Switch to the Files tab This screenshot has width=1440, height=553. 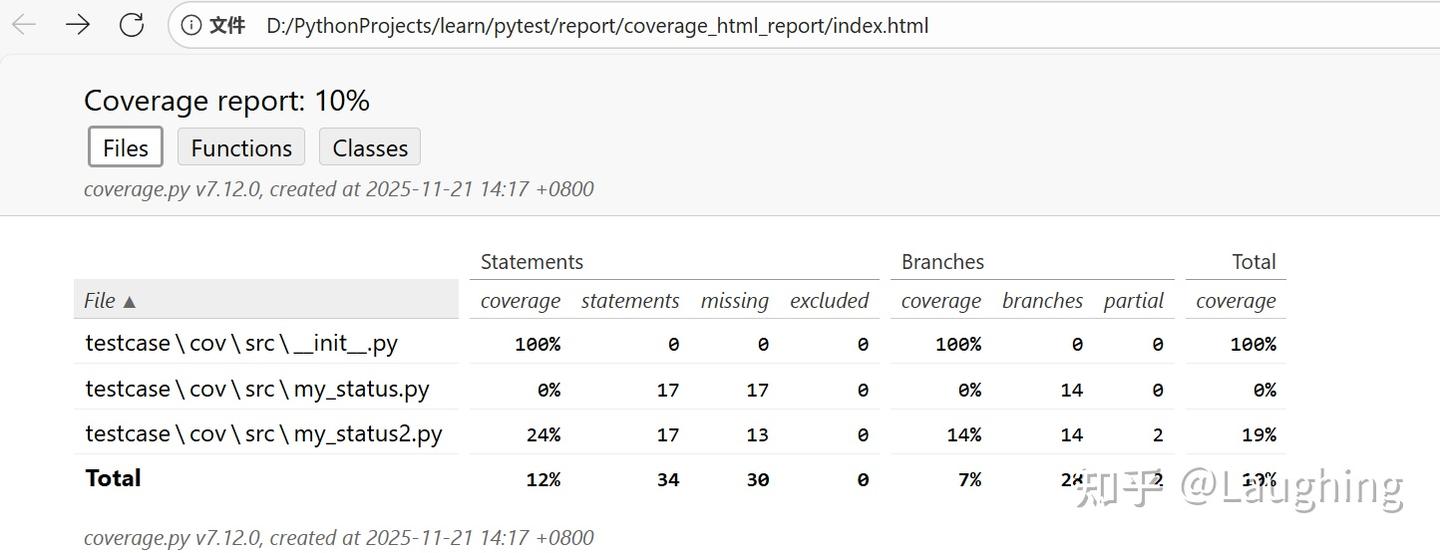click(x=125, y=148)
